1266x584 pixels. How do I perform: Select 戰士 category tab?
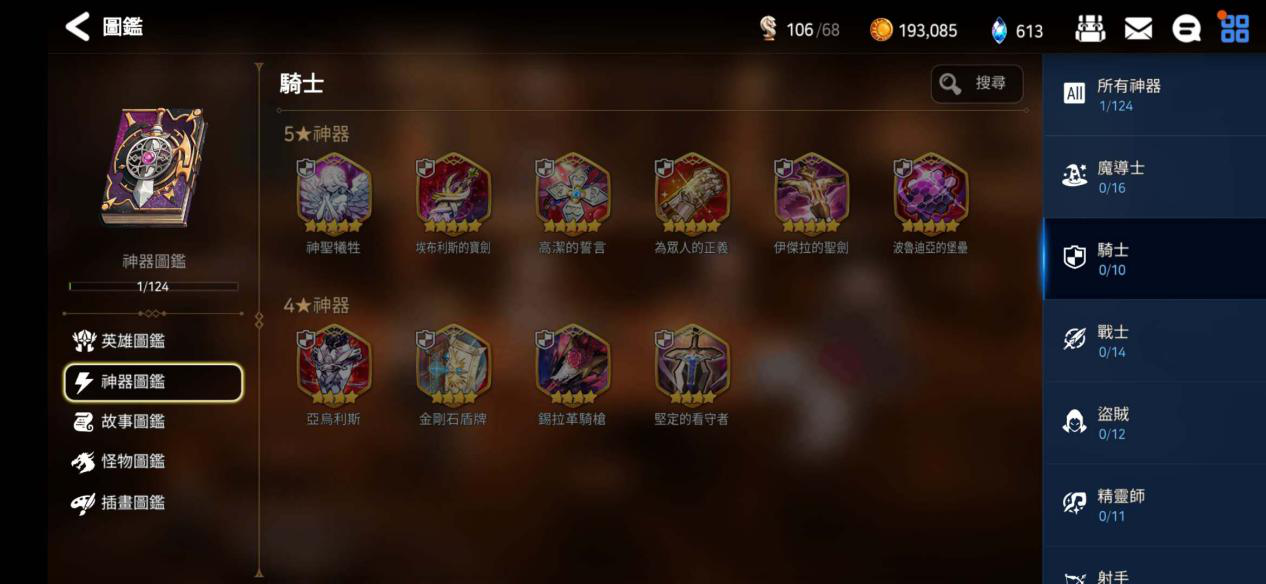click(x=1154, y=341)
